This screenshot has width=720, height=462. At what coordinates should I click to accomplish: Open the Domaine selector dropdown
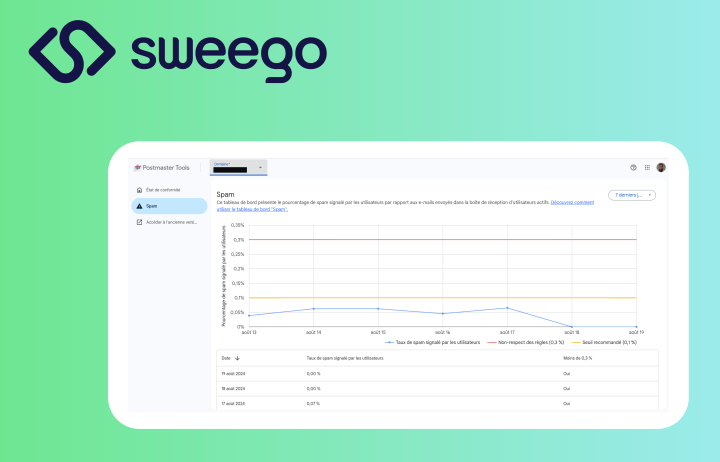(x=238, y=167)
